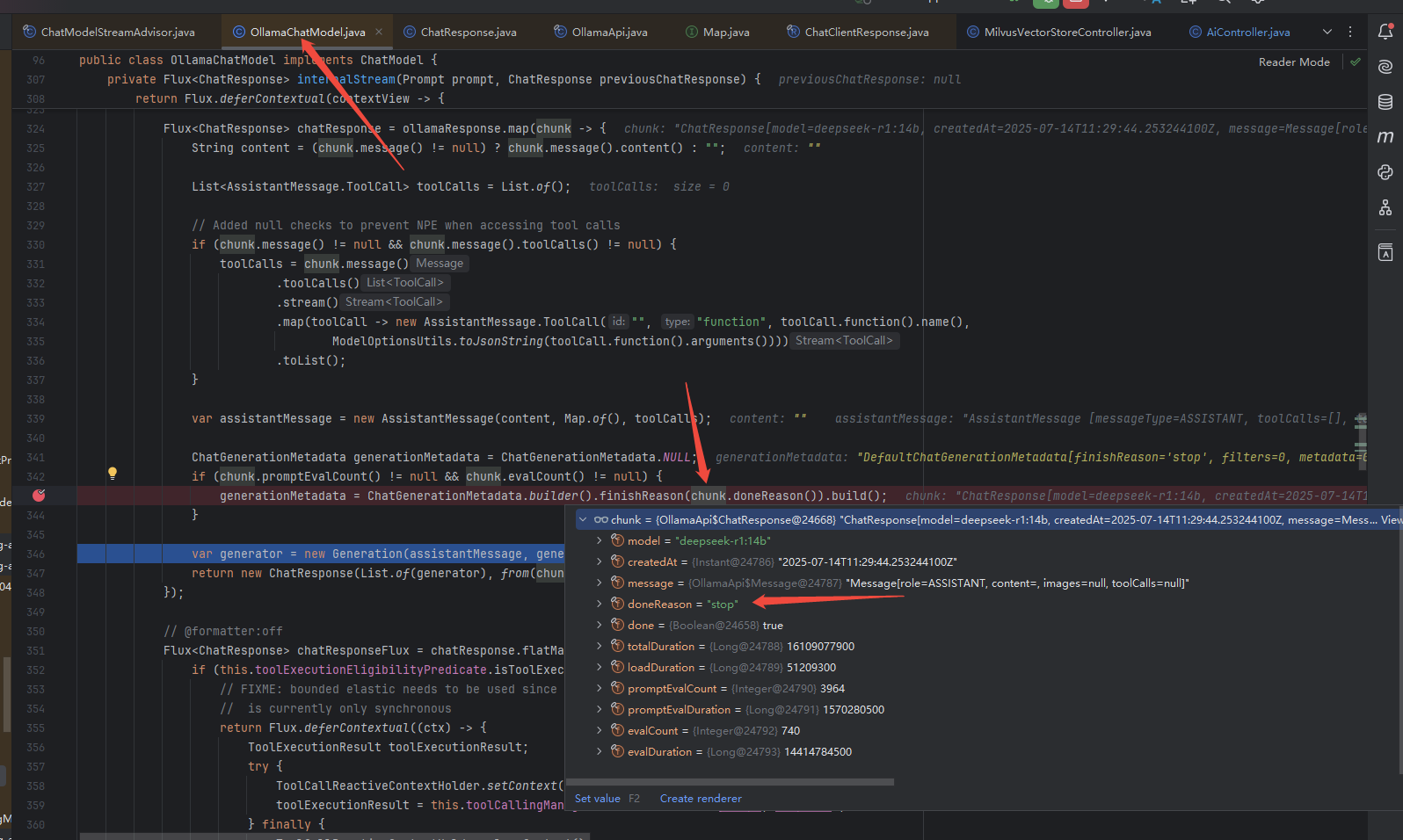Click the Create renderer link
The height and width of the screenshot is (840, 1403).
[x=701, y=799]
